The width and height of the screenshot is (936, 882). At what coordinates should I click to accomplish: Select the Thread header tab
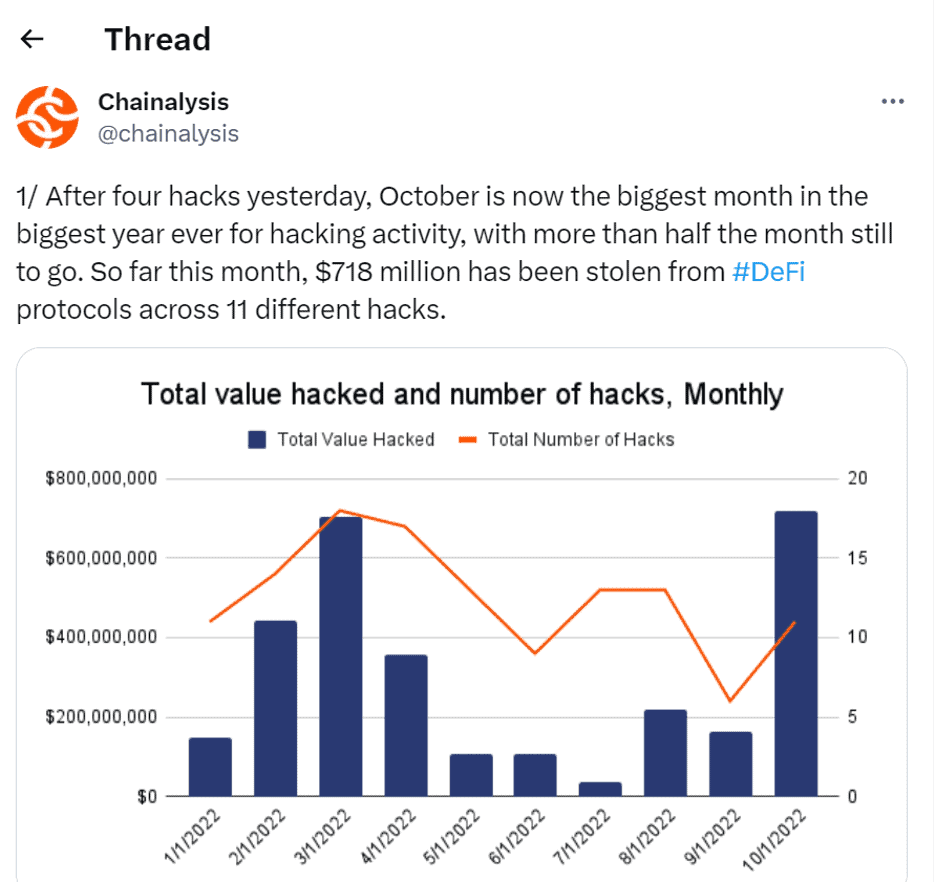pyautogui.click(x=157, y=39)
